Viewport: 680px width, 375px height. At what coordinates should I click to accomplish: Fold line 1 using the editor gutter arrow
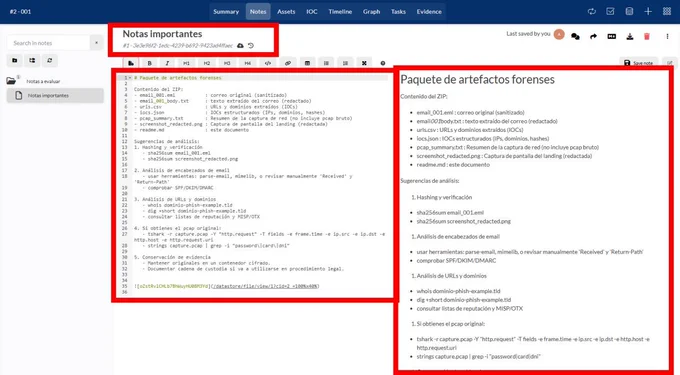coord(129,78)
